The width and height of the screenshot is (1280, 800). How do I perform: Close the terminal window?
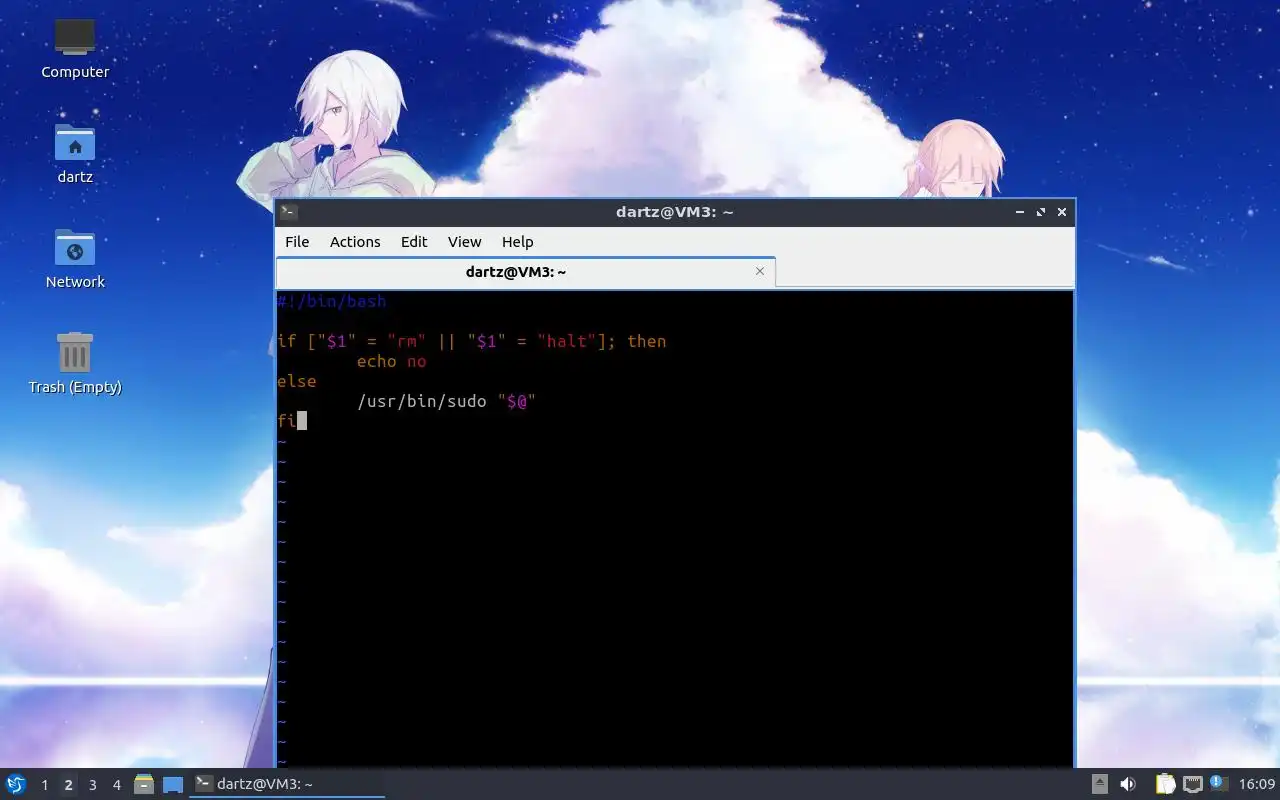[x=1062, y=212]
